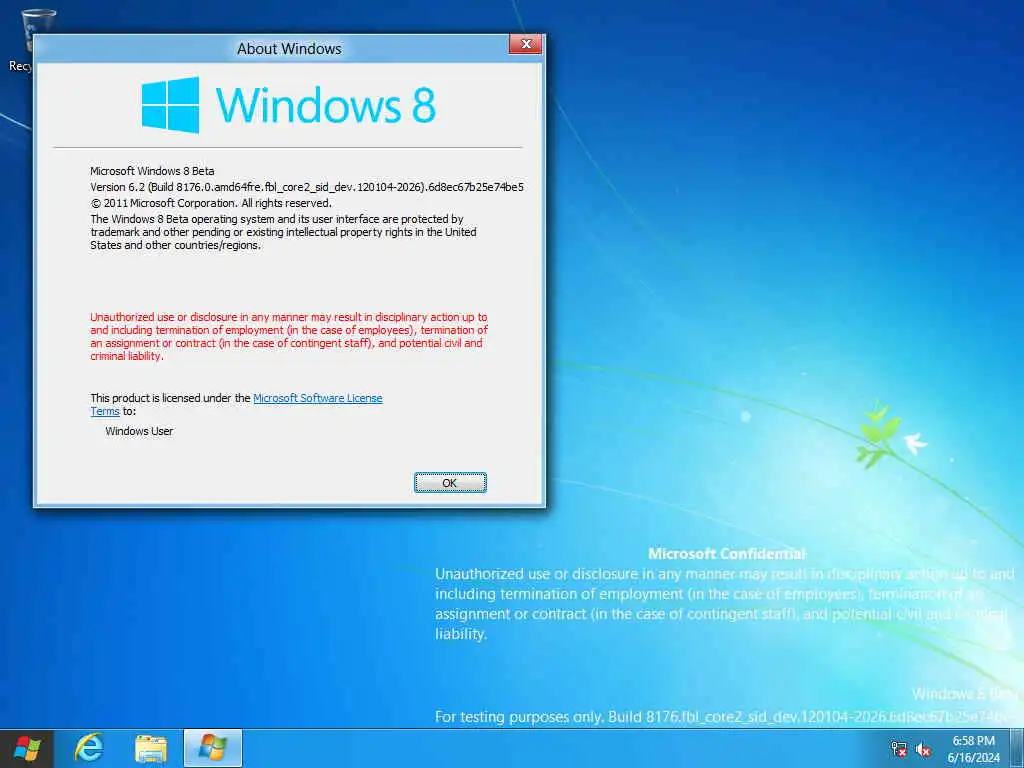Click the Show desktop strip at the taskbar end

tap(1017, 748)
